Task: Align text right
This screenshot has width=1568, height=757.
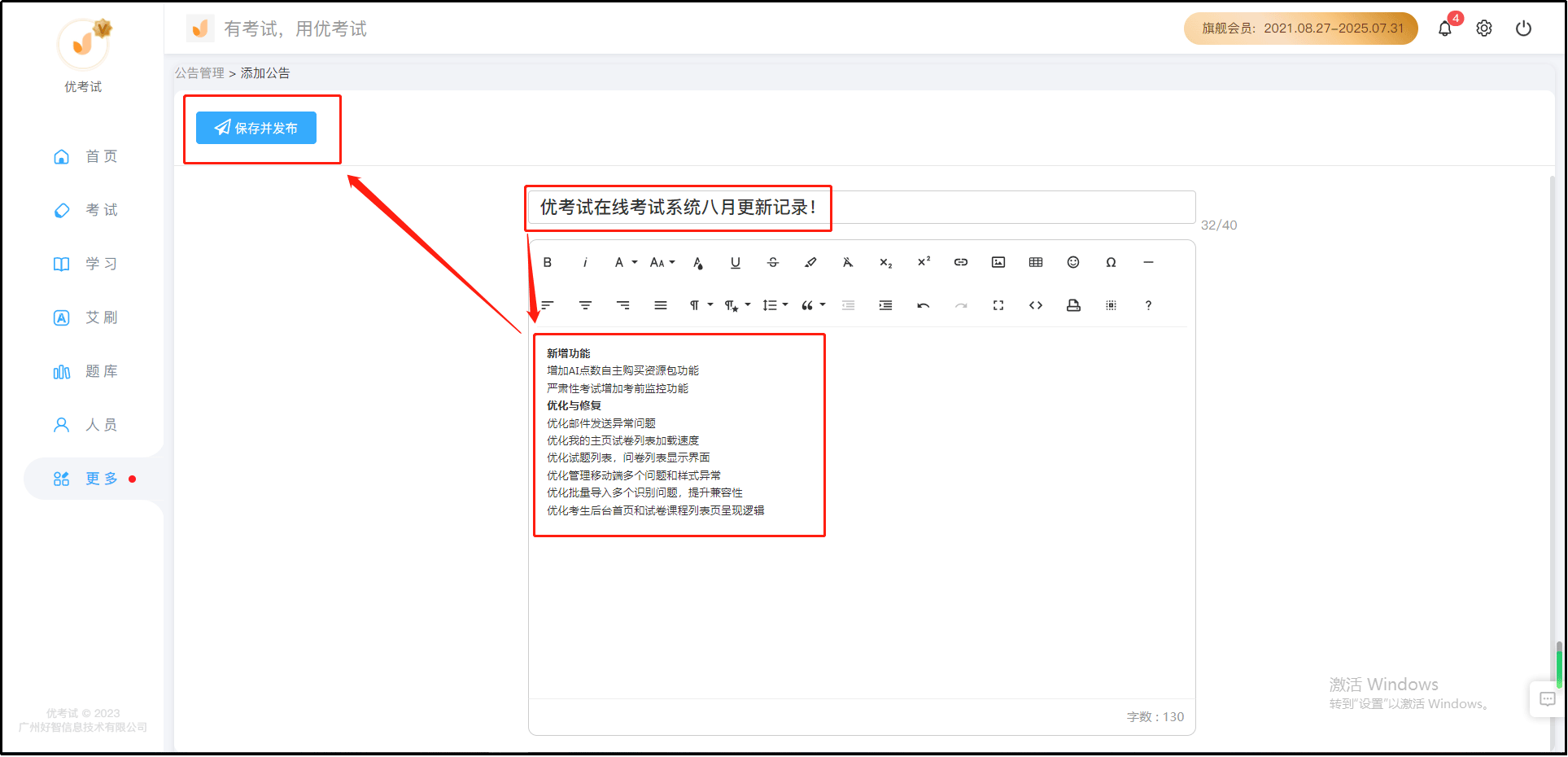Action: (x=623, y=305)
